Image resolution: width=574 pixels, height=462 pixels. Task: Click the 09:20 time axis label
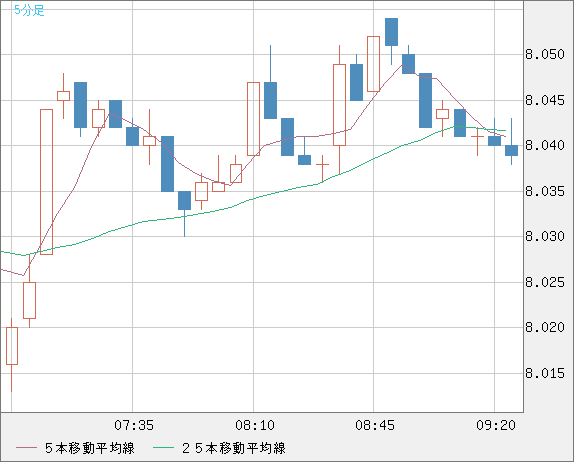coord(496,425)
